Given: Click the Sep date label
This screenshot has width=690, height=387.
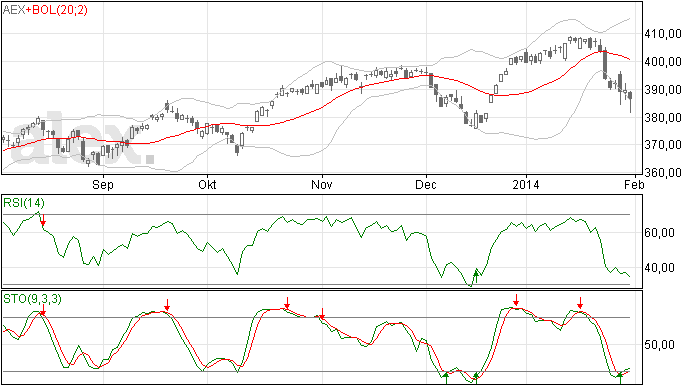Looking at the screenshot, I should click(x=103, y=184).
